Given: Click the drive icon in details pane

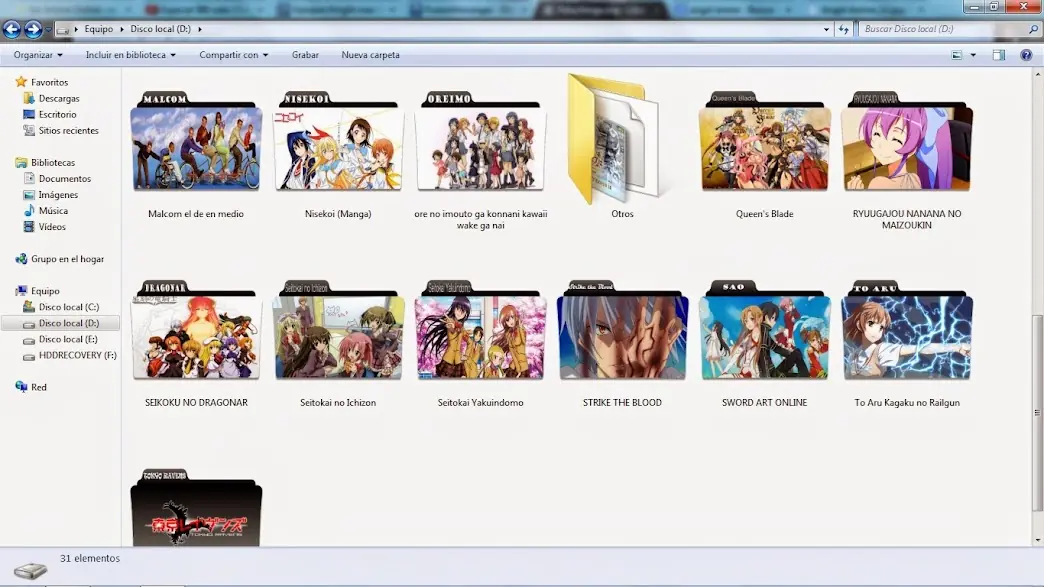Looking at the screenshot, I should 31,570.
